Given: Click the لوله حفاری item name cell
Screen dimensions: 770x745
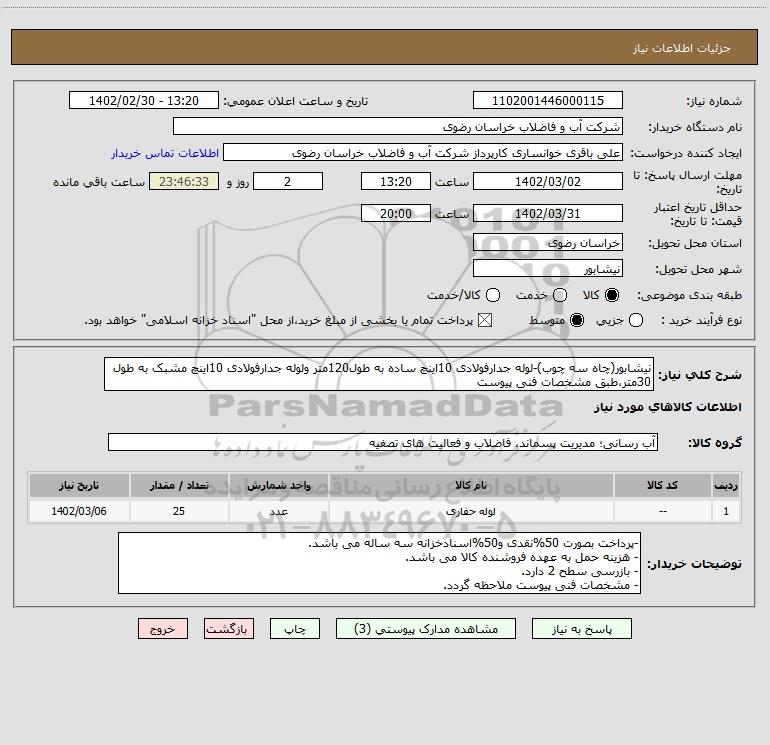Looking at the screenshot, I should [x=471, y=511].
